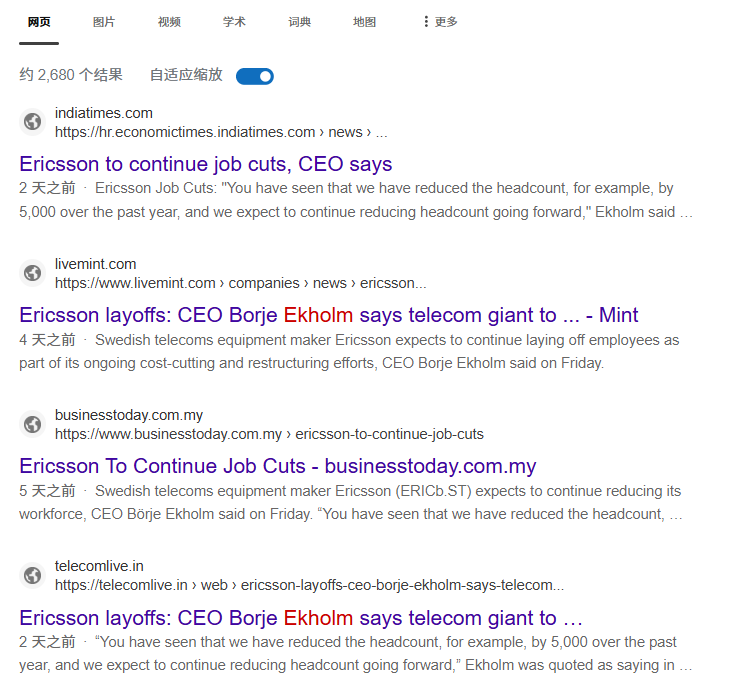Click the www.livemint.com breadcrumb URL
Image resolution: width=741 pixels, height=681 pixels.
(241, 283)
